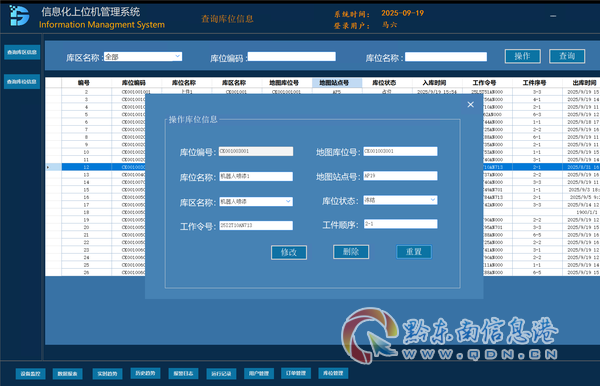This screenshot has width=600, height=386.
Task: Open the 实时趋势 bottom tab
Action: [107, 374]
